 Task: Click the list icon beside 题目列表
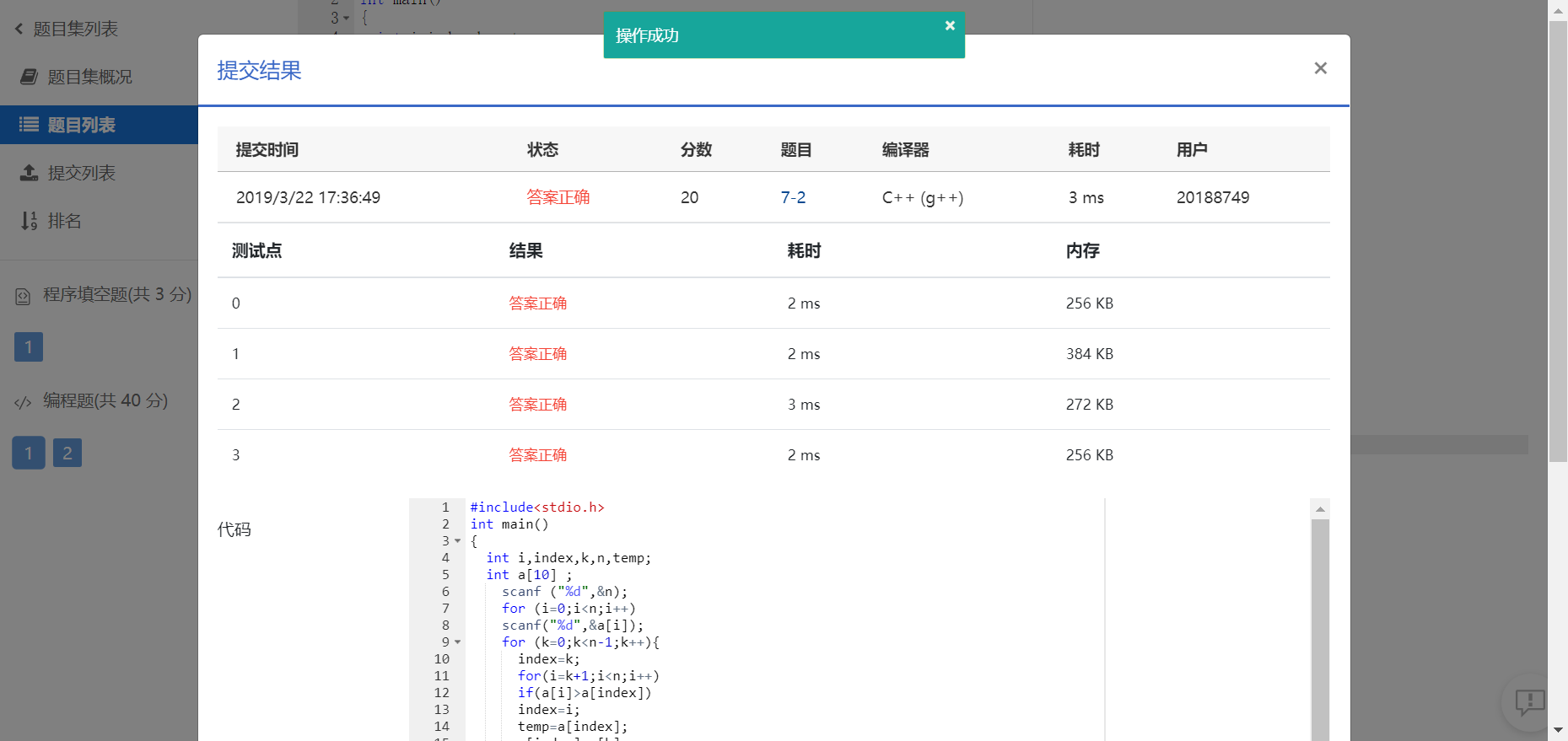29,125
